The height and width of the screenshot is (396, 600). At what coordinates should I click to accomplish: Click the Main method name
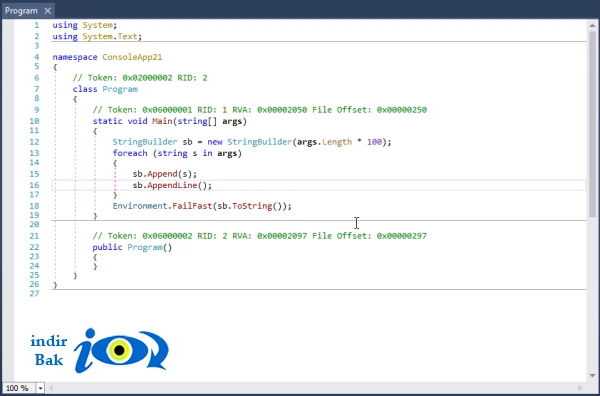coord(162,121)
